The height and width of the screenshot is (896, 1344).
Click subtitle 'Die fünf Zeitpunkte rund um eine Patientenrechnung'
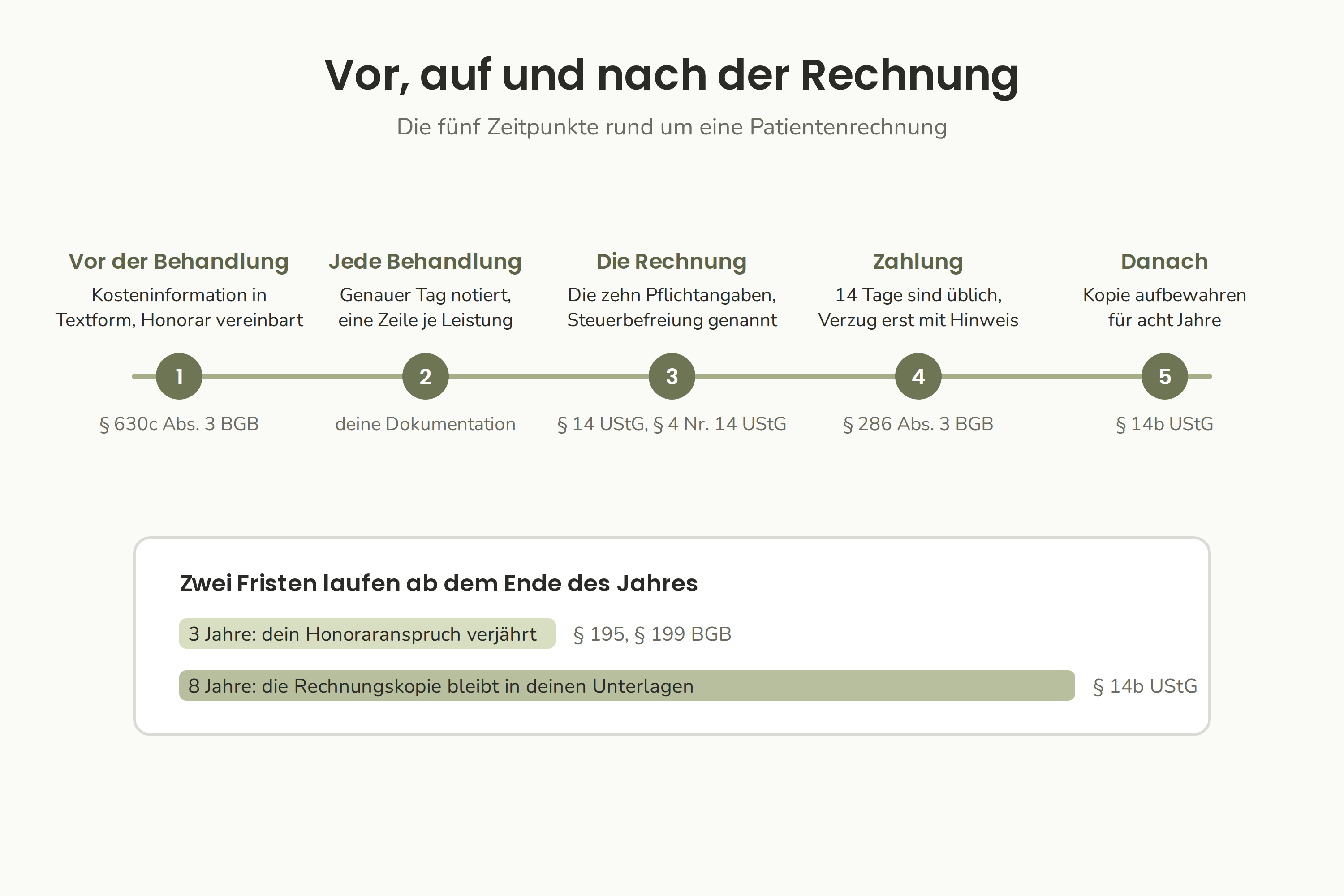click(x=672, y=127)
